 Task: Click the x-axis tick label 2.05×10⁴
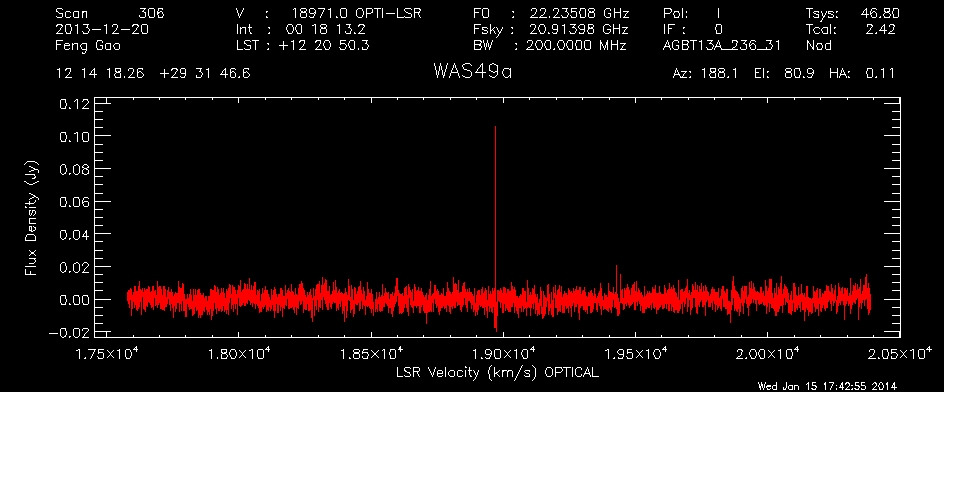click(x=900, y=354)
